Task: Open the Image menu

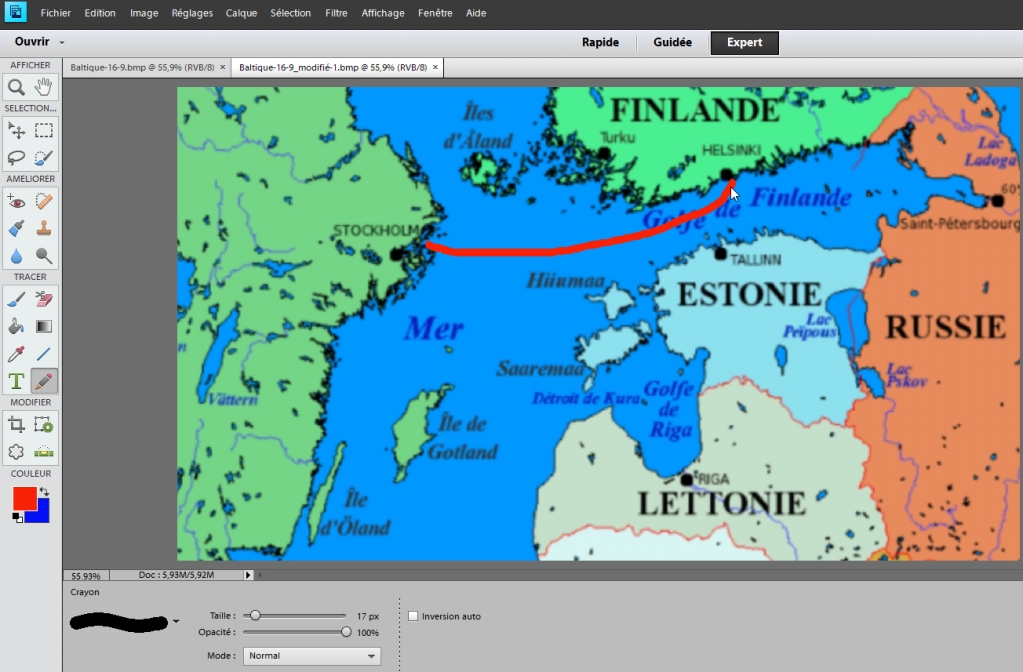Action: tap(144, 13)
